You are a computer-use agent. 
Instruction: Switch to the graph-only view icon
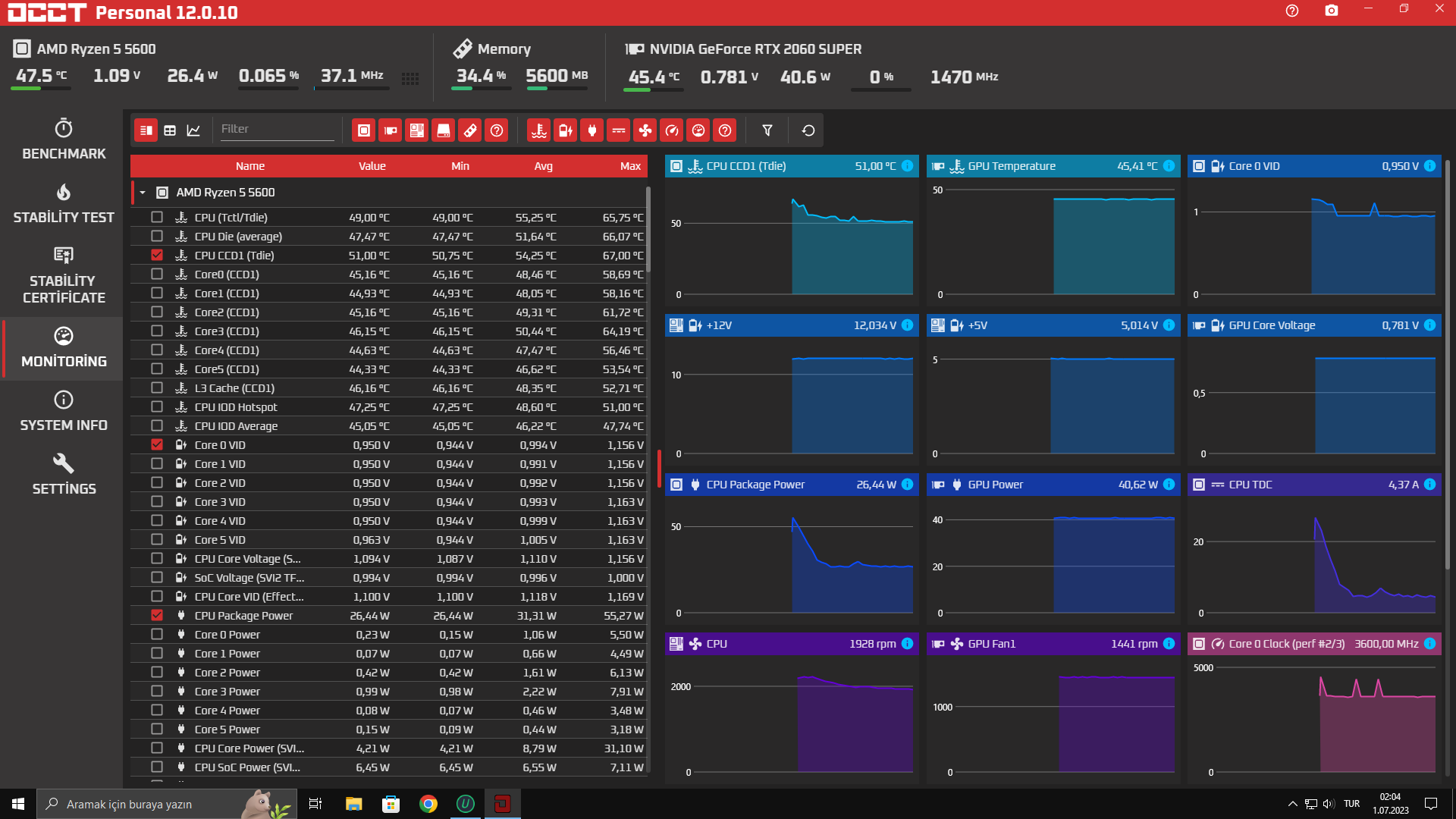coord(193,130)
